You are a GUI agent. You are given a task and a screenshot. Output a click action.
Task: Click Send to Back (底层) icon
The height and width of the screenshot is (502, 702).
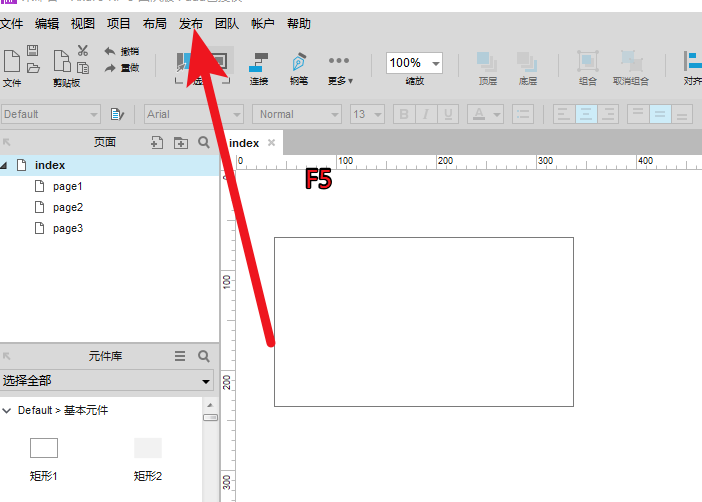pos(527,66)
